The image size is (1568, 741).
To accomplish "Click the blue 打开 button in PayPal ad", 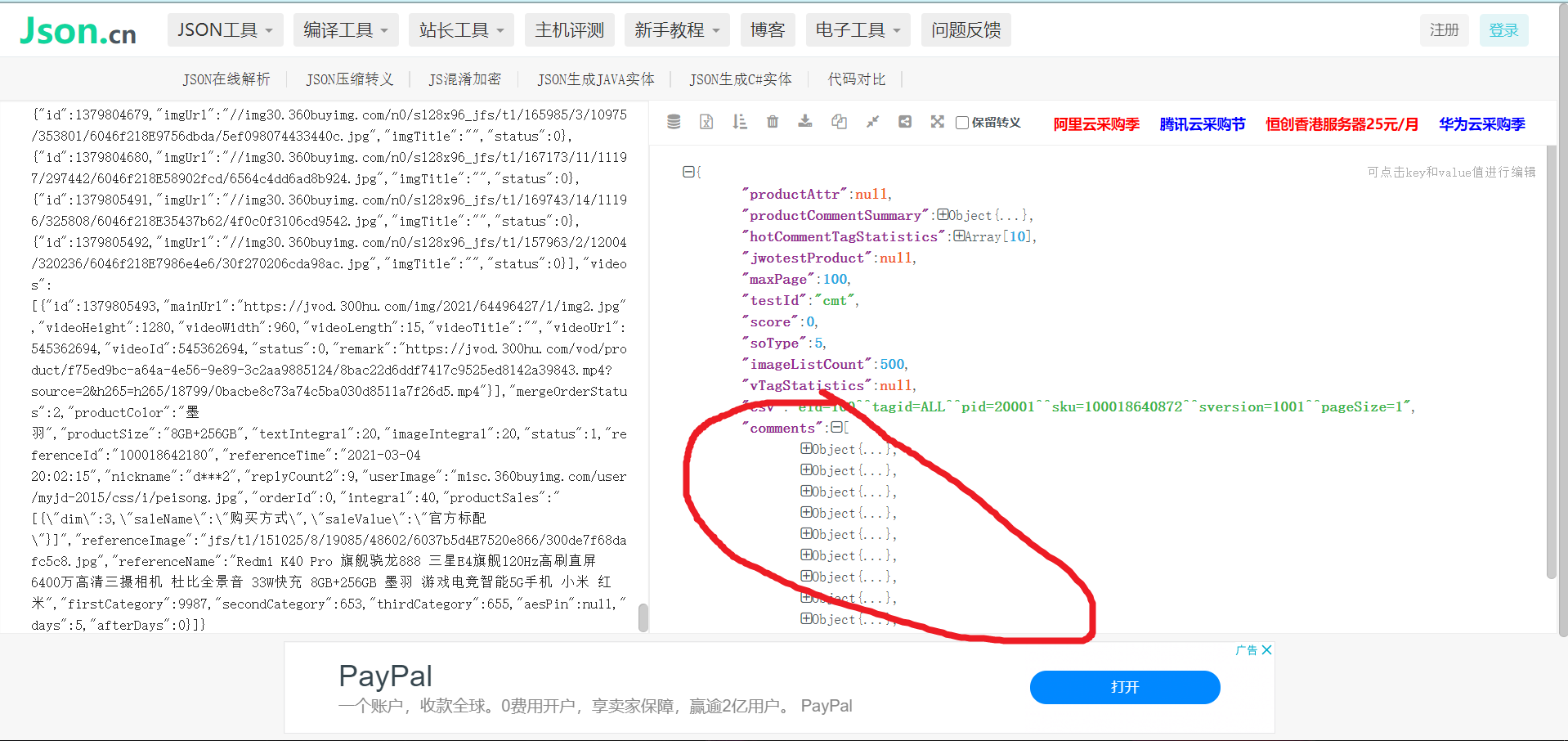I will click(1125, 687).
